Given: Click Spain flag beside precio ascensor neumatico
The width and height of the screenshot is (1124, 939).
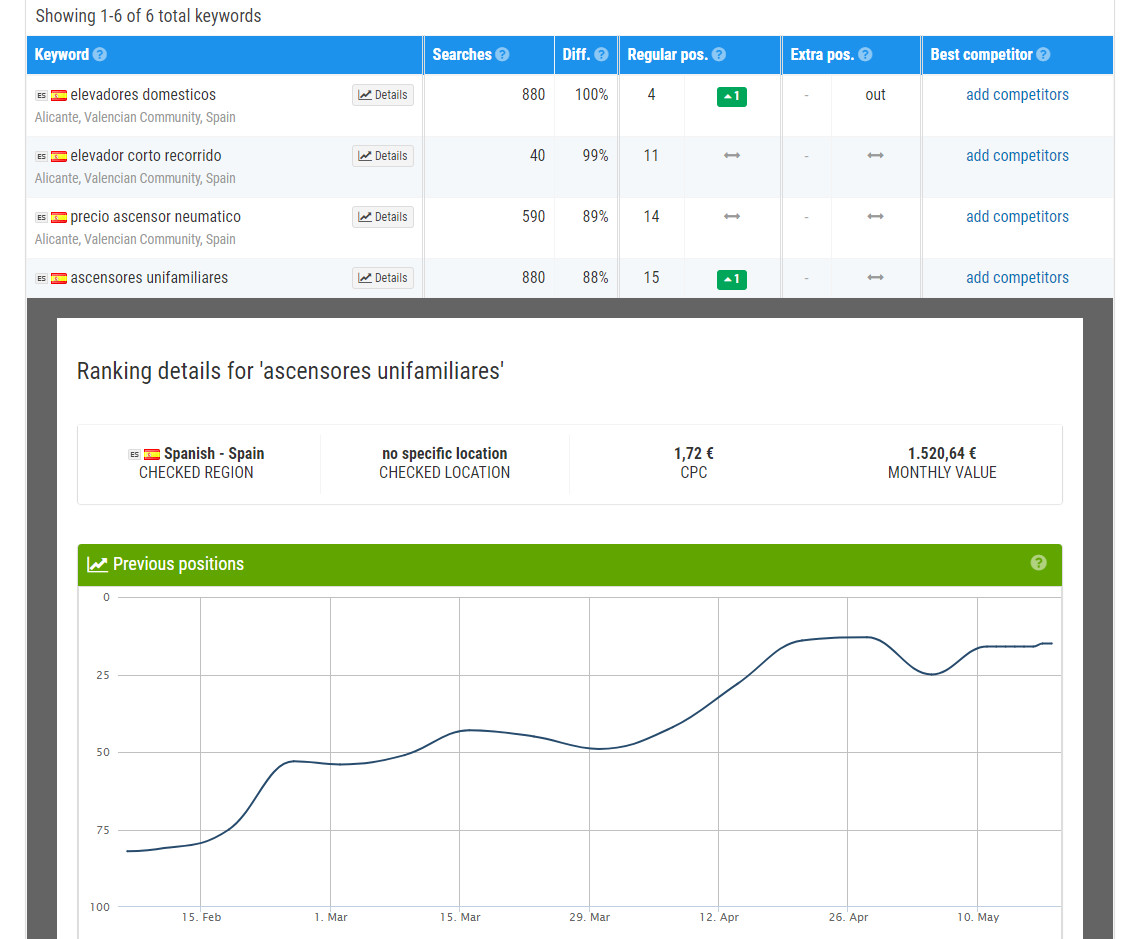Looking at the screenshot, I should point(59,217).
